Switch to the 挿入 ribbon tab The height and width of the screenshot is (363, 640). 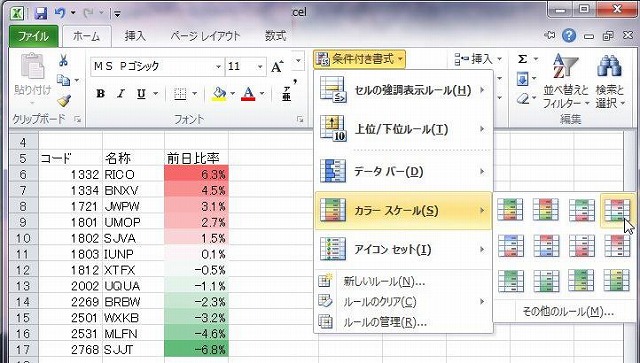[x=135, y=36]
